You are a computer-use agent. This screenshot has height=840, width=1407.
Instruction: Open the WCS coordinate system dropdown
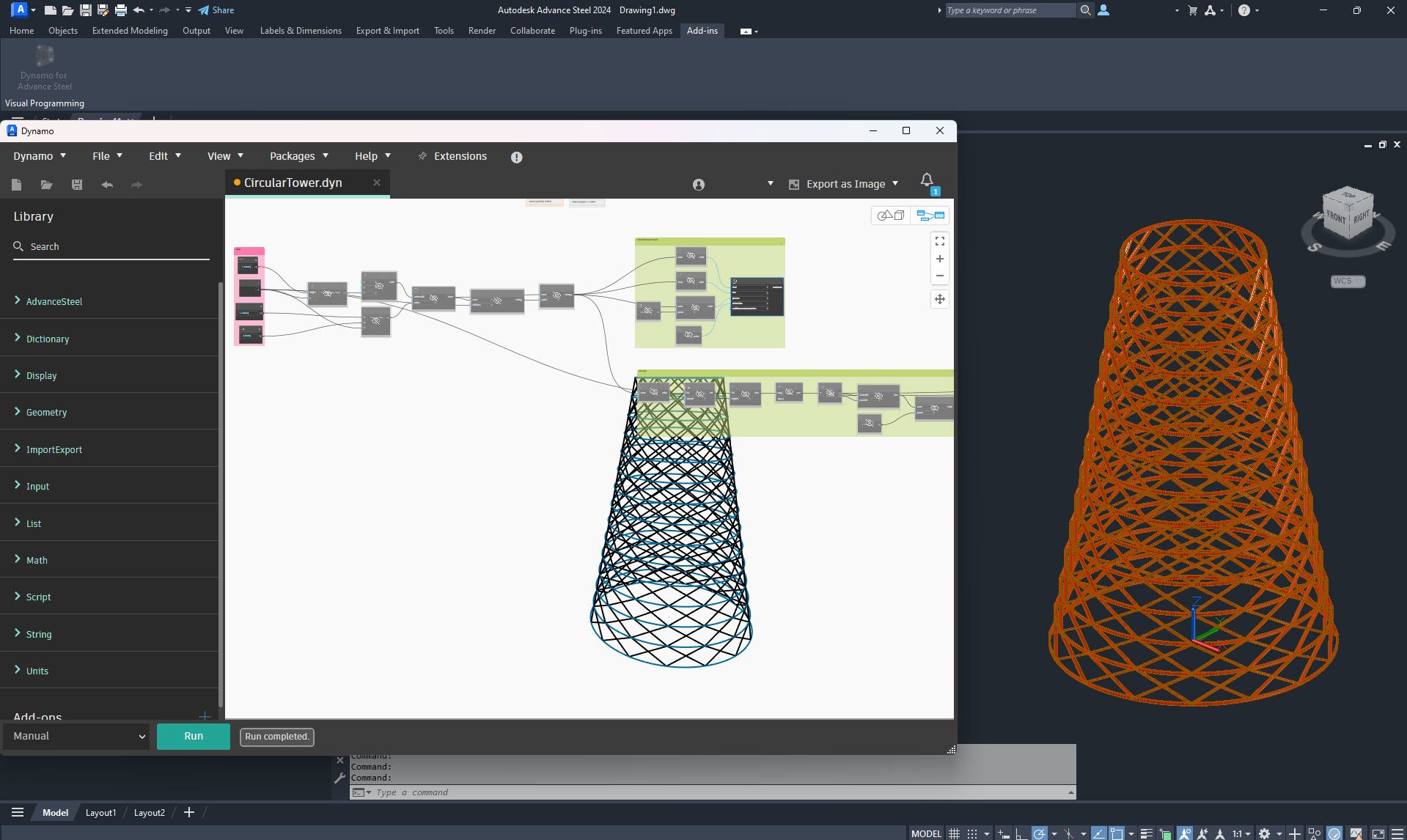click(x=1348, y=281)
